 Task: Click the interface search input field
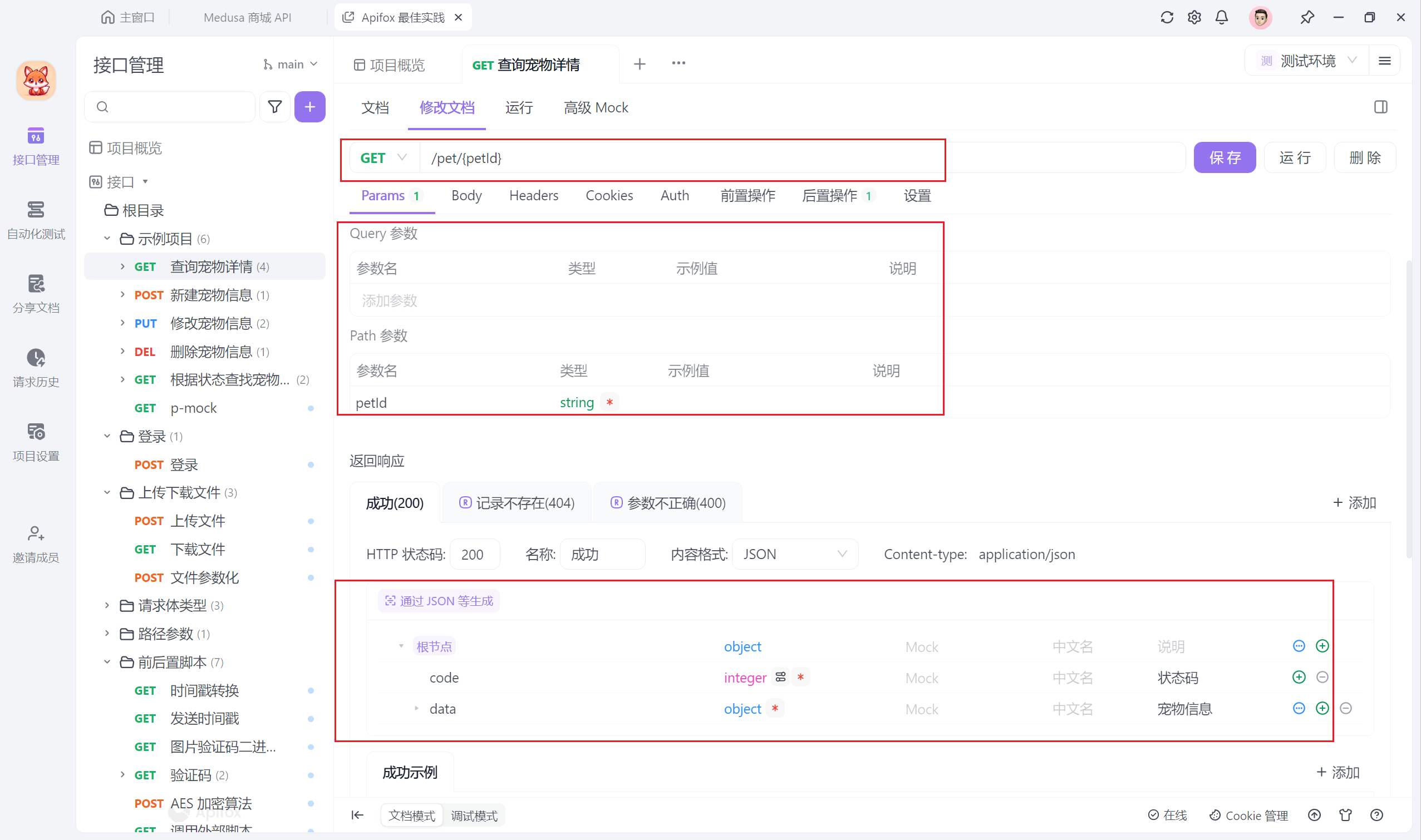click(x=169, y=106)
